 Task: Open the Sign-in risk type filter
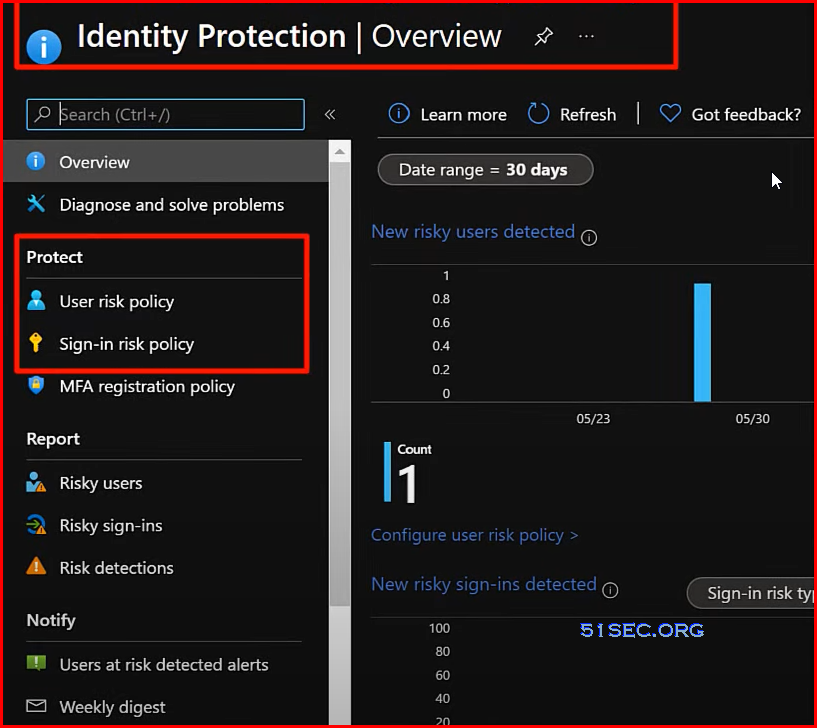tap(751, 593)
